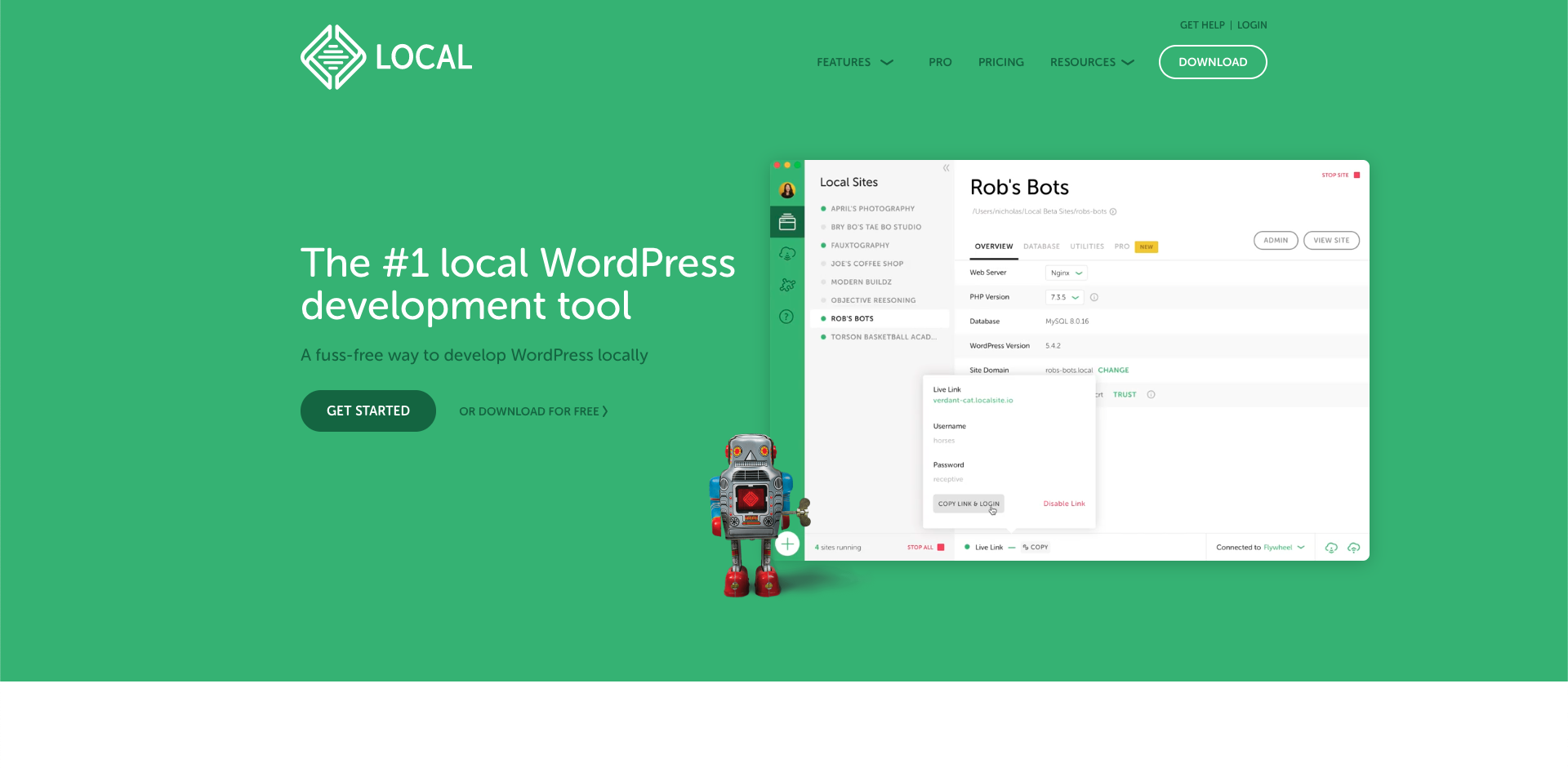The width and height of the screenshot is (1568, 768).
Task: Expand the Connected to Flywheel dropdown
Action: [x=1260, y=548]
